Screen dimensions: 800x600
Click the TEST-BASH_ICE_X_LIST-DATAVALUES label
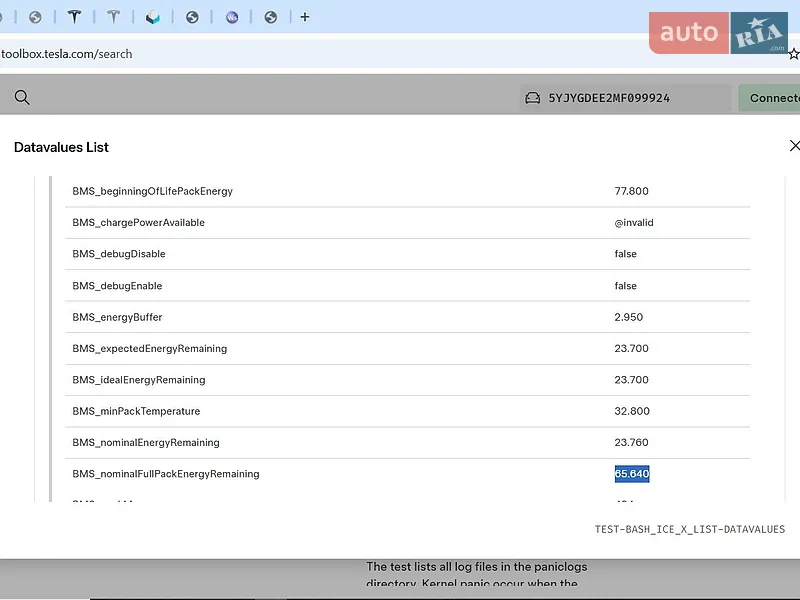pos(689,529)
